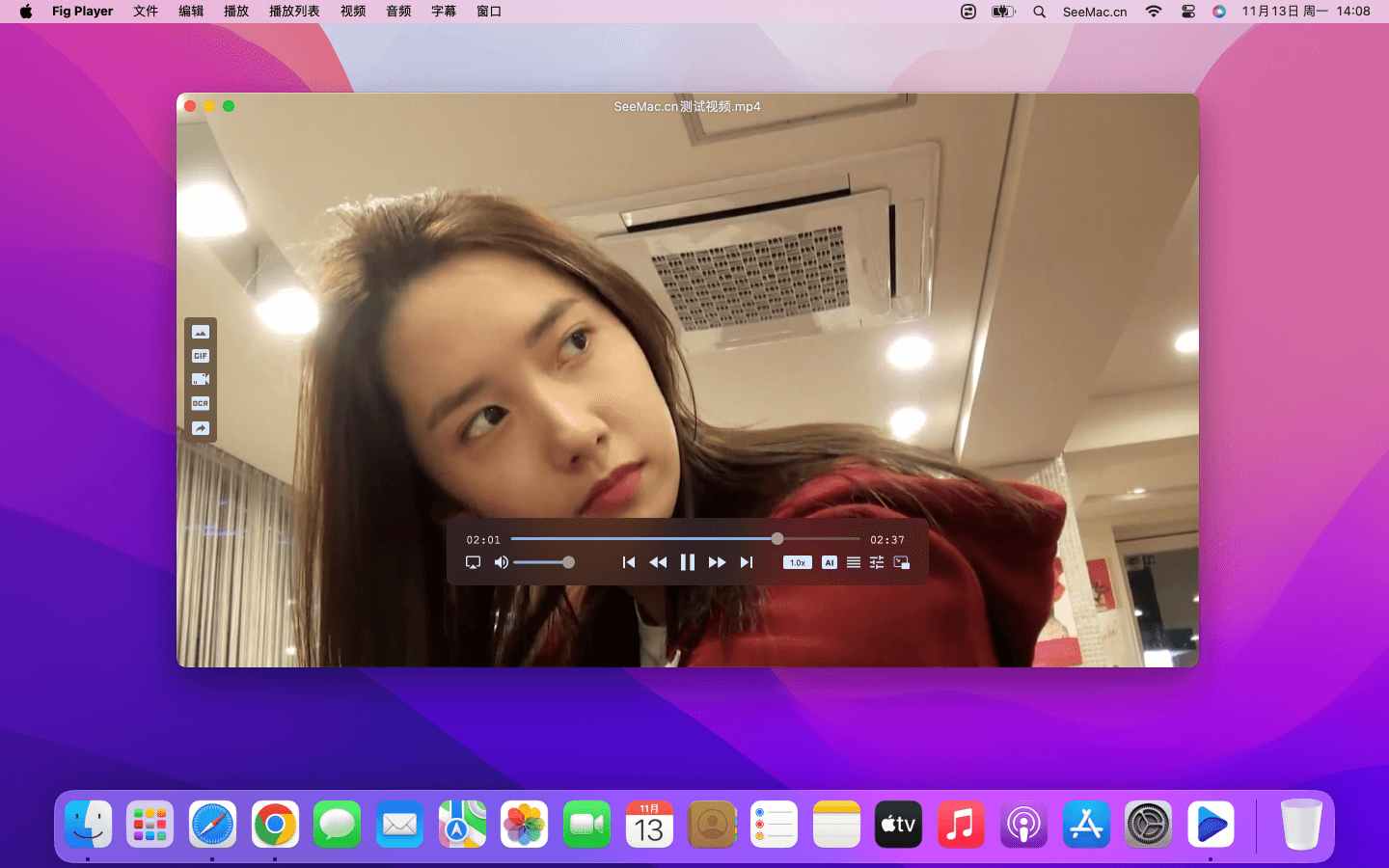Adjust the volume slider

543,562
